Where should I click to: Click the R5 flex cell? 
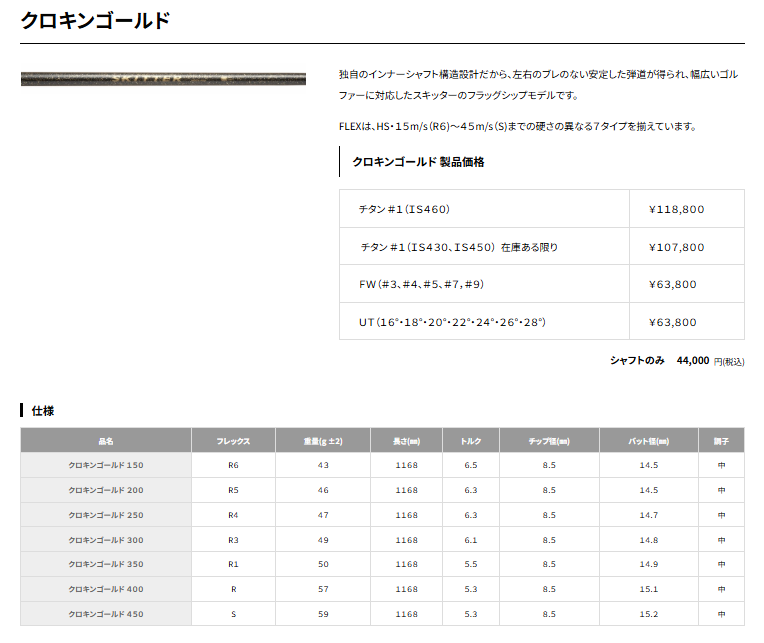click(233, 490)
